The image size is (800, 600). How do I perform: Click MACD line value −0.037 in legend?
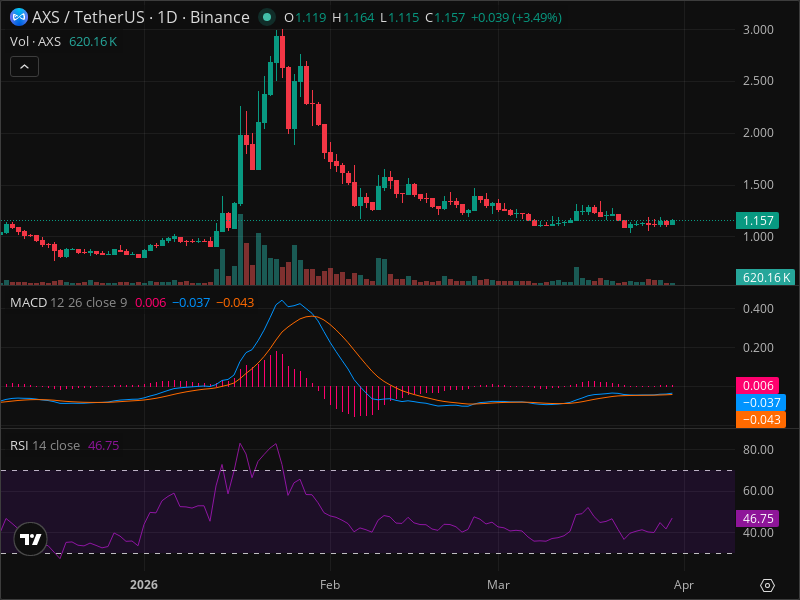tap(191, 303)
